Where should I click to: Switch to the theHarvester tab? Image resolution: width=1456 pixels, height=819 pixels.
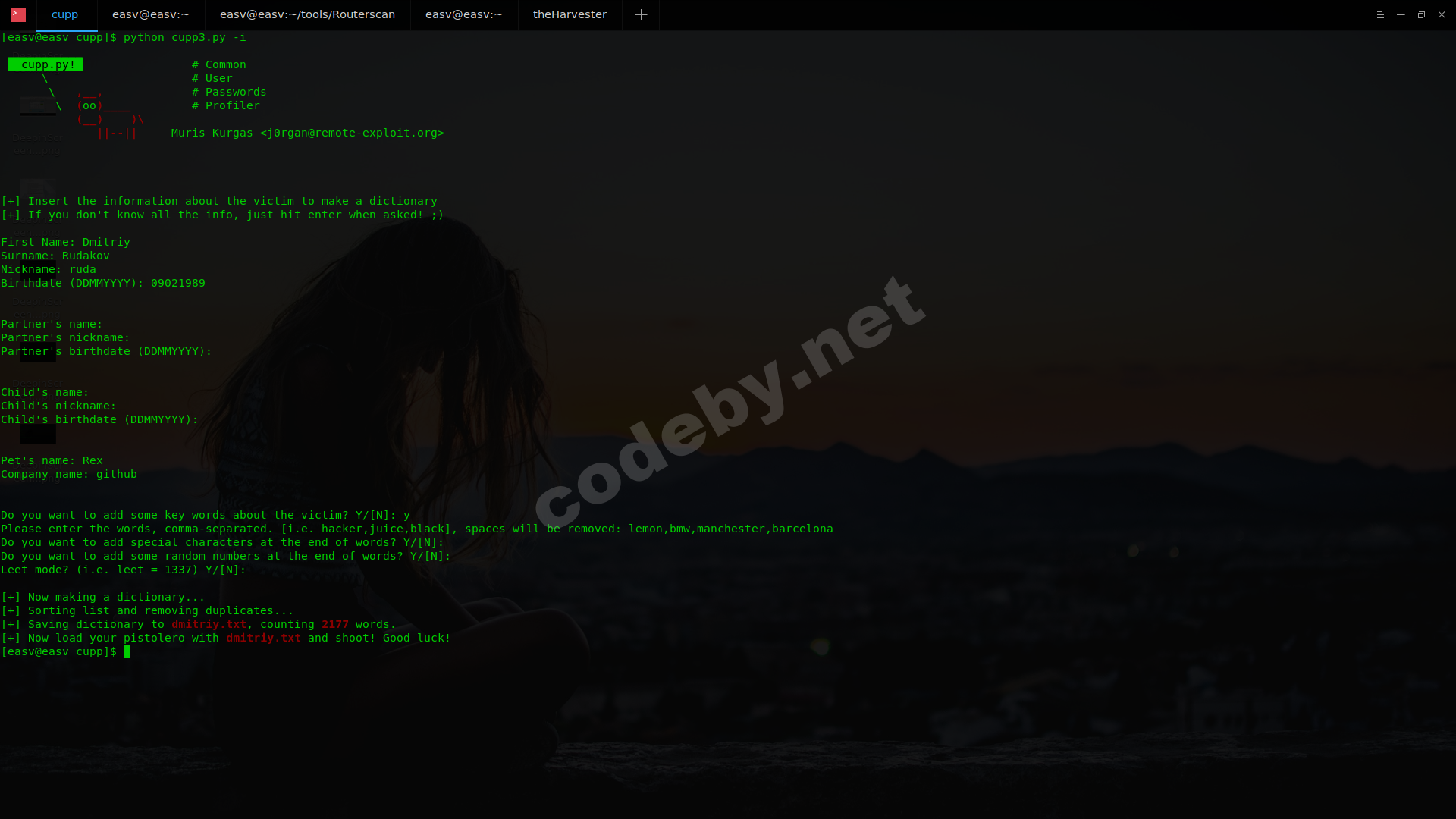coord(570,14)
